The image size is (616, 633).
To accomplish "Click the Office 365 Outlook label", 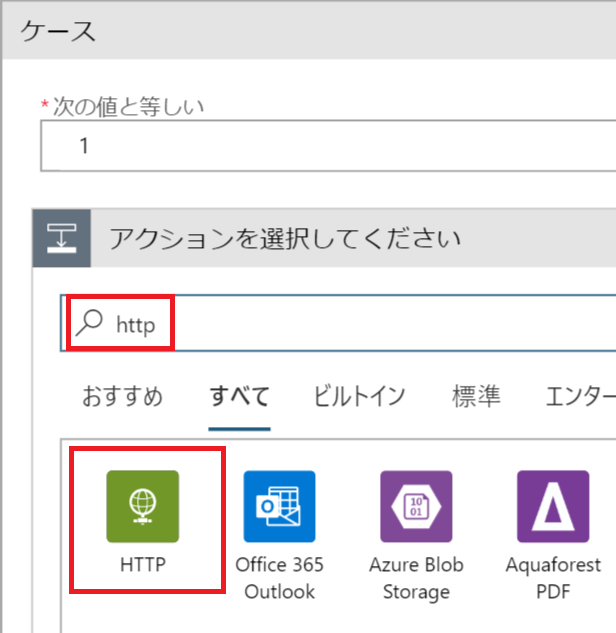I will (x=279, y=578).
